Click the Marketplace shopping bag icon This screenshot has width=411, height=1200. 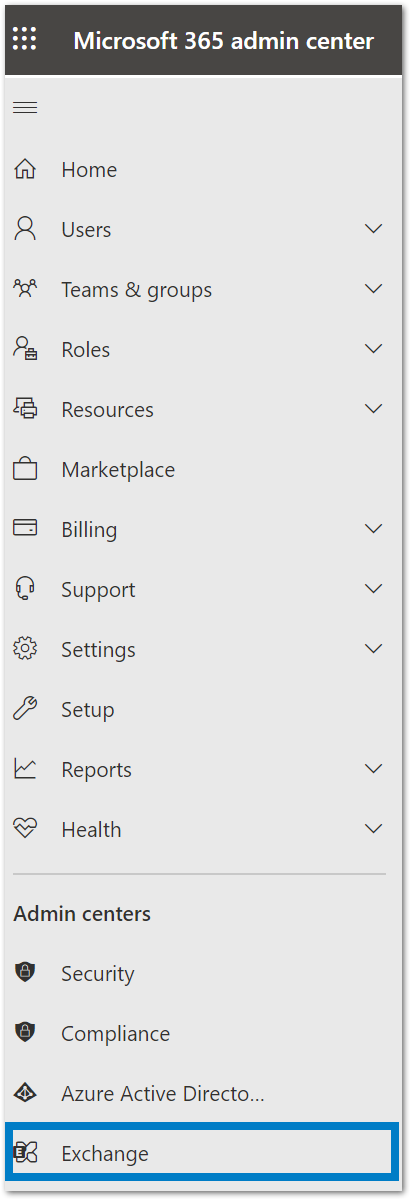pos(25,469)
